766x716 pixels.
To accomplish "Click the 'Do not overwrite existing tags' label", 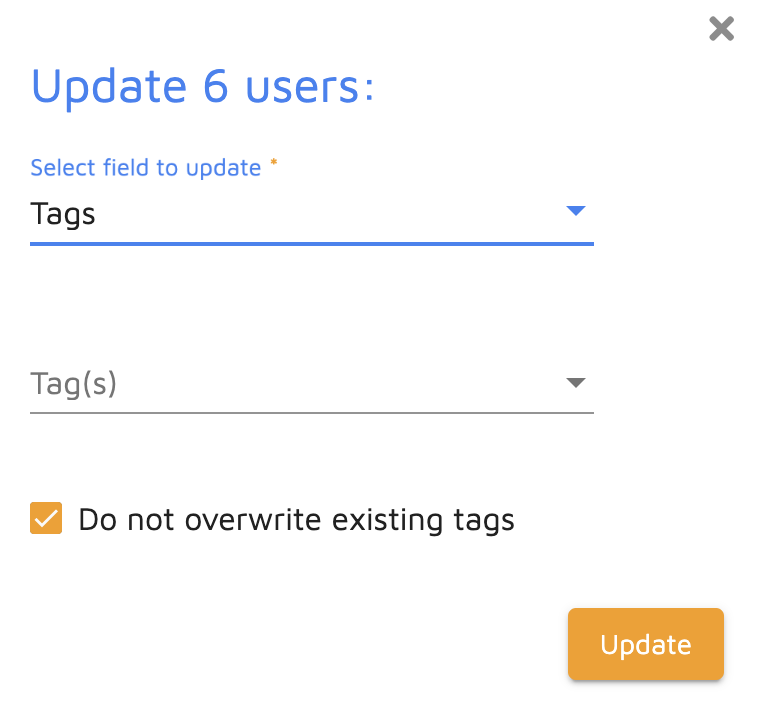I will tap(296, 520).
